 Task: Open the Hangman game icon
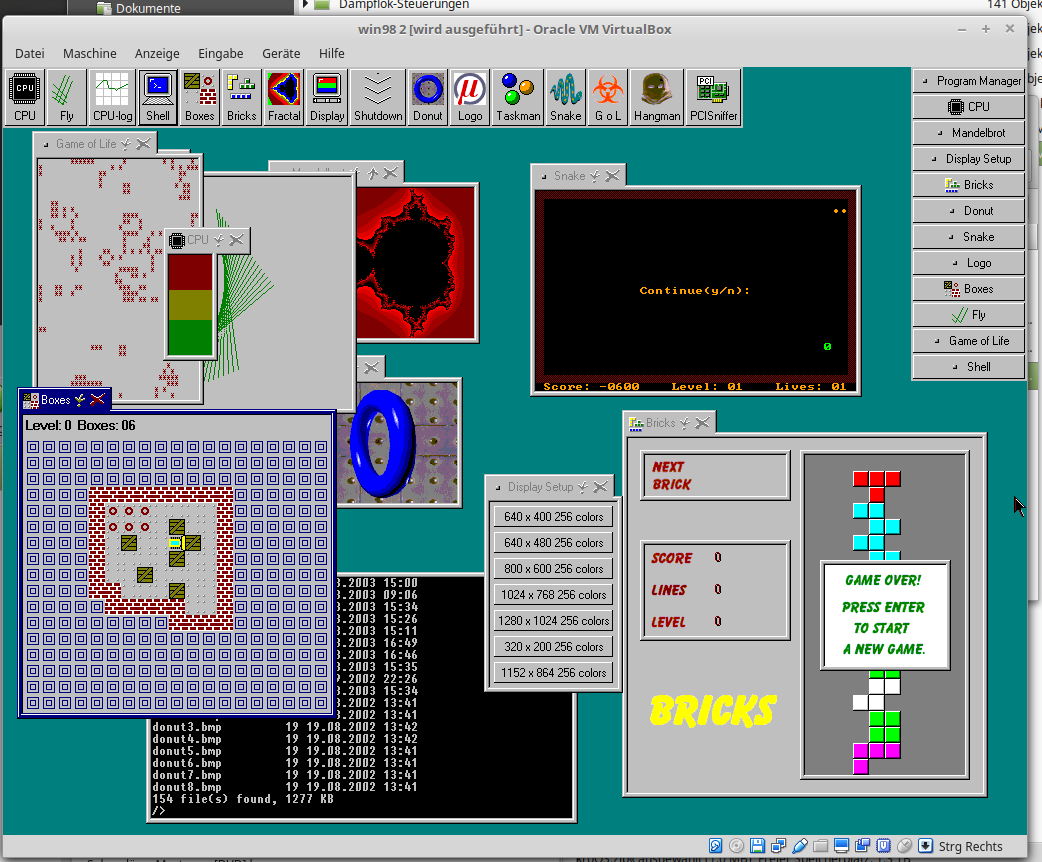(x=657, y=97)
